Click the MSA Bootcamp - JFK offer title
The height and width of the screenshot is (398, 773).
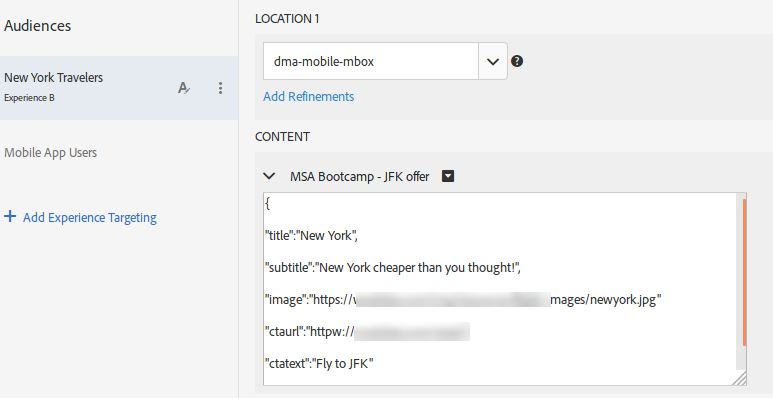point(359,177)
